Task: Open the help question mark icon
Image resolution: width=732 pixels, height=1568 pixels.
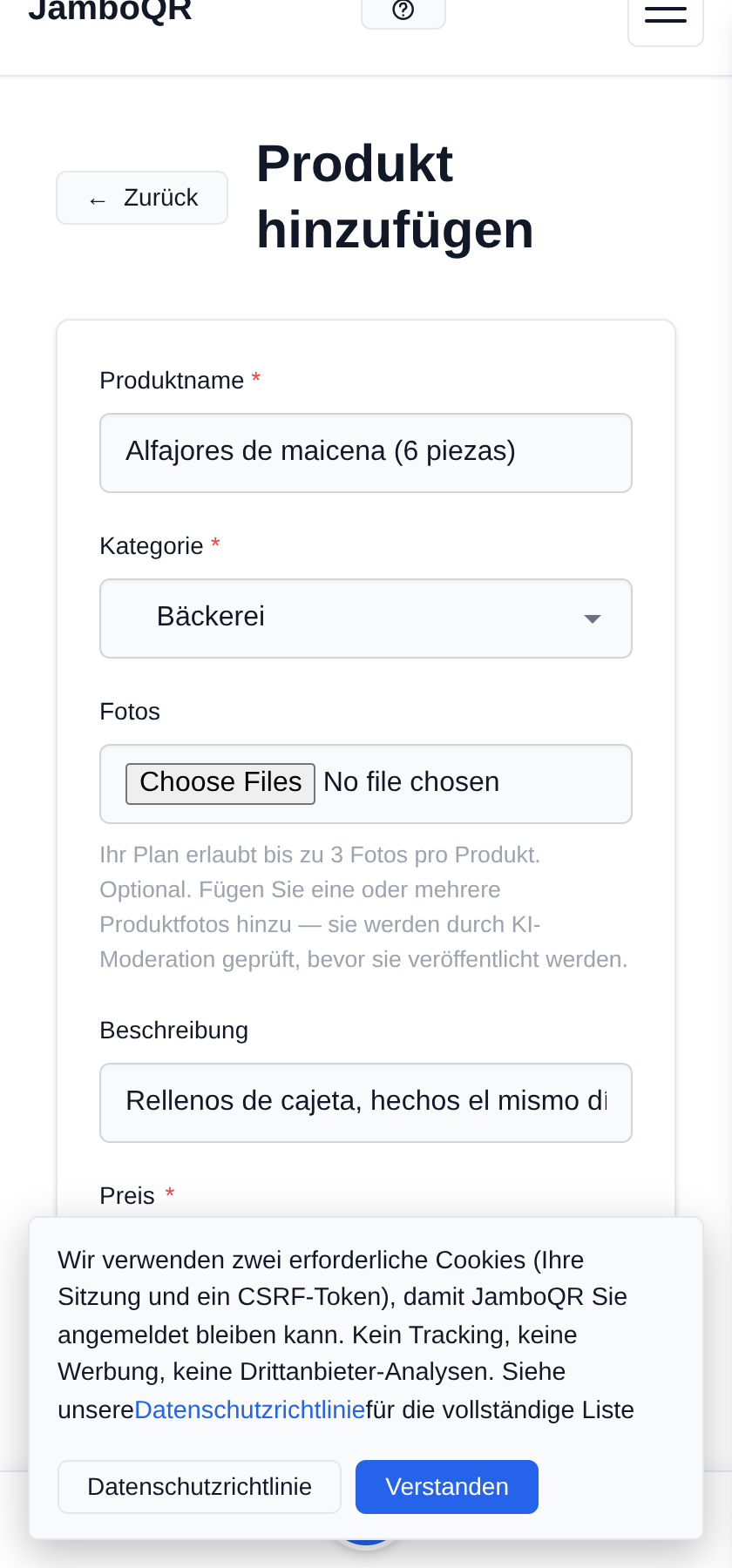Action: [403, 10]
